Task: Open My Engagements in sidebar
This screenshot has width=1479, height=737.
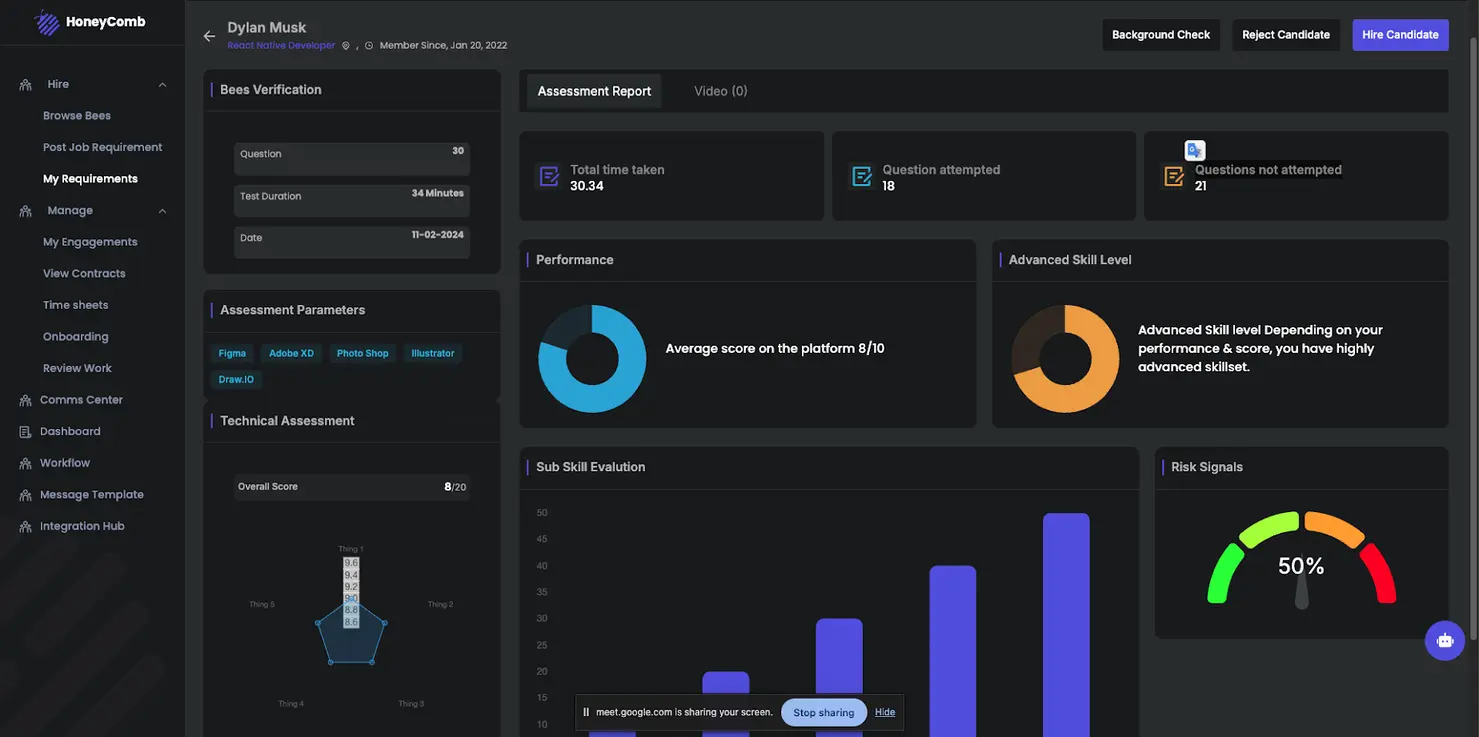Action: 90,242
